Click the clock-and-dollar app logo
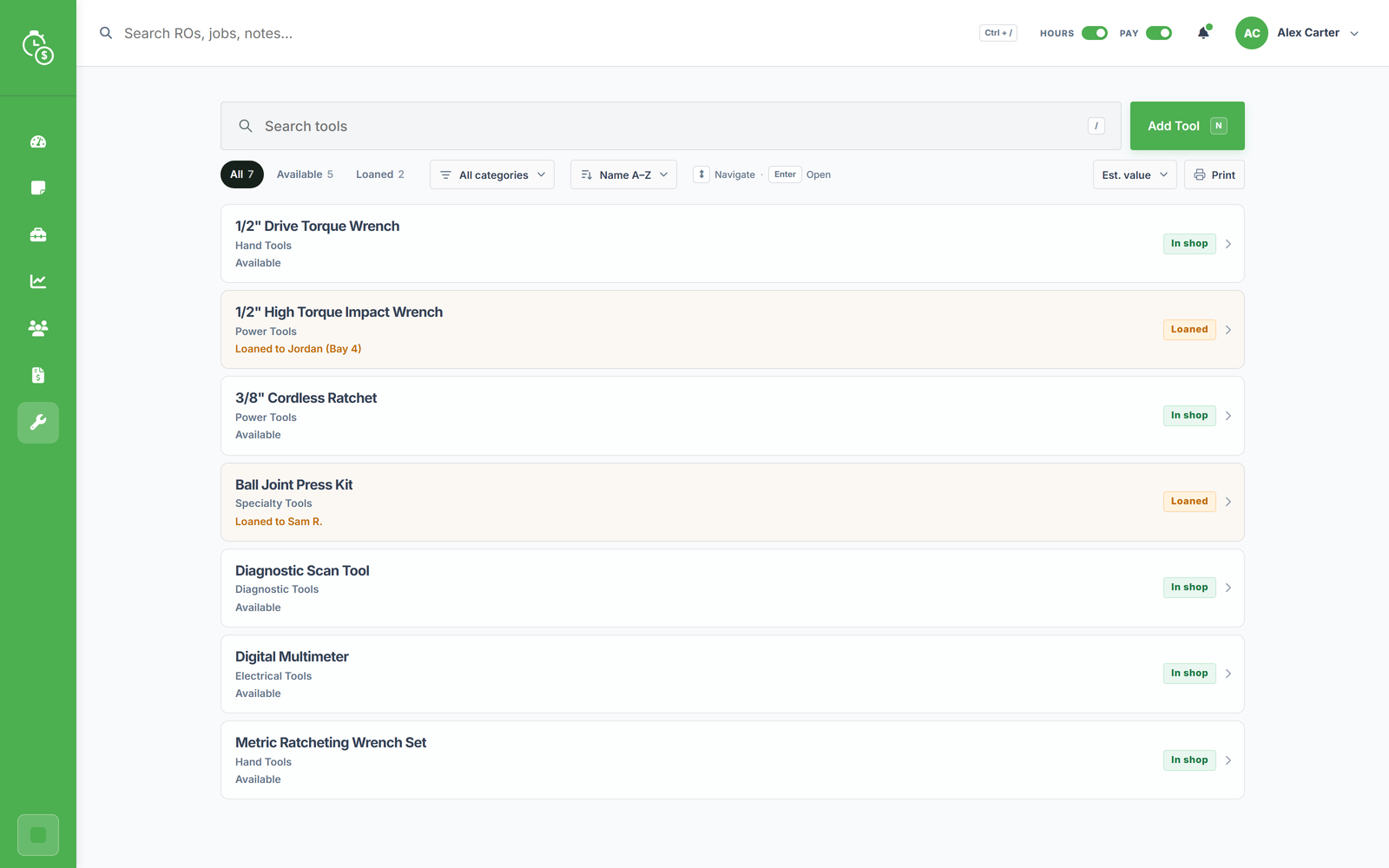1389x868 pixels. (x=38, y=48)
